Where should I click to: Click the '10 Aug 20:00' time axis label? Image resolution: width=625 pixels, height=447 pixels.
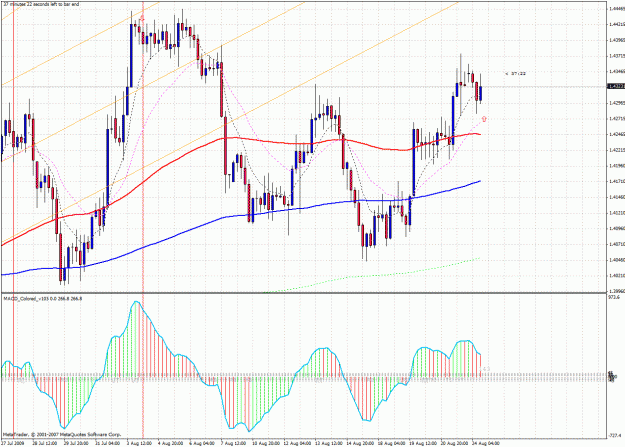[265, 443]
